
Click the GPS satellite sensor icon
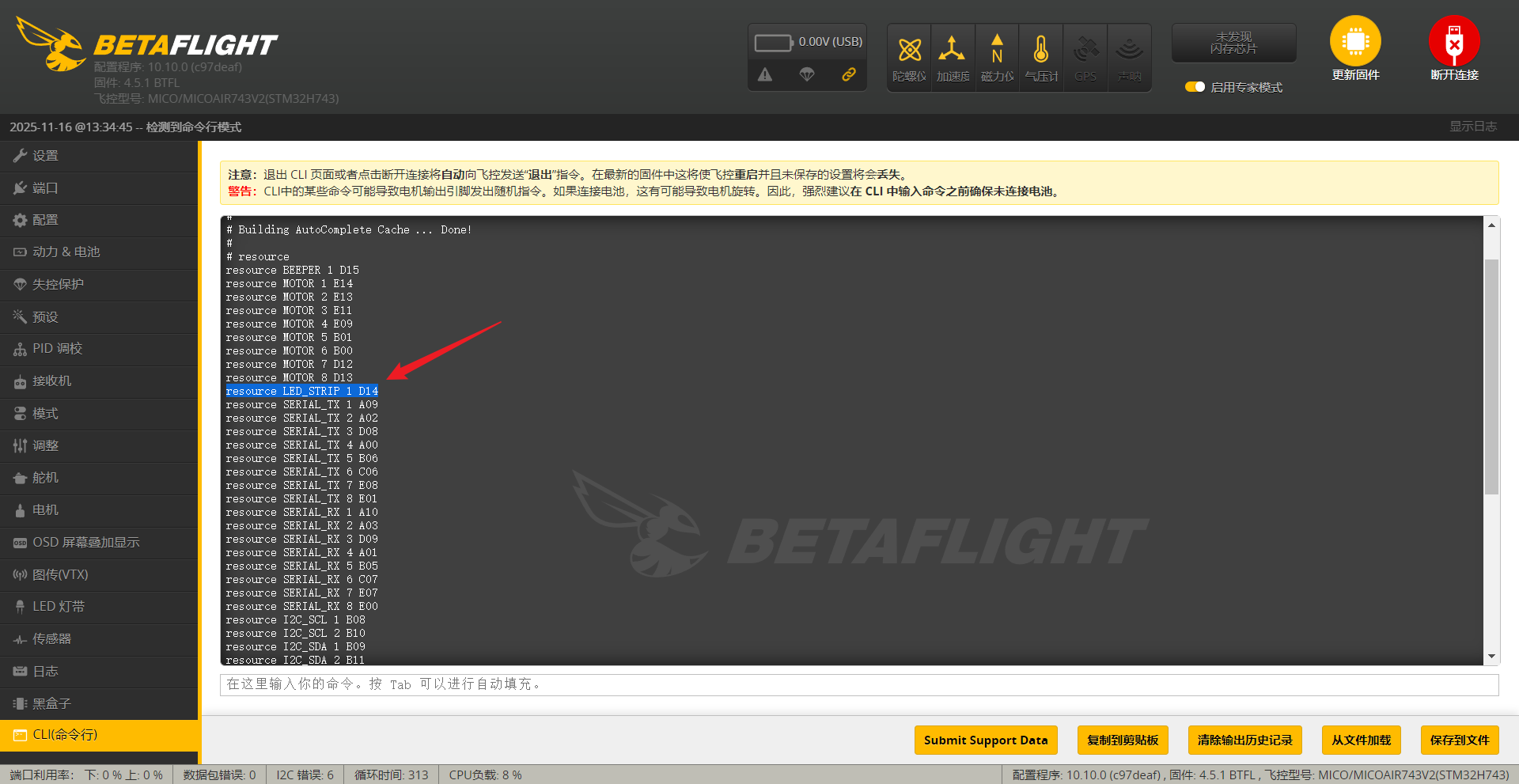1085,51
